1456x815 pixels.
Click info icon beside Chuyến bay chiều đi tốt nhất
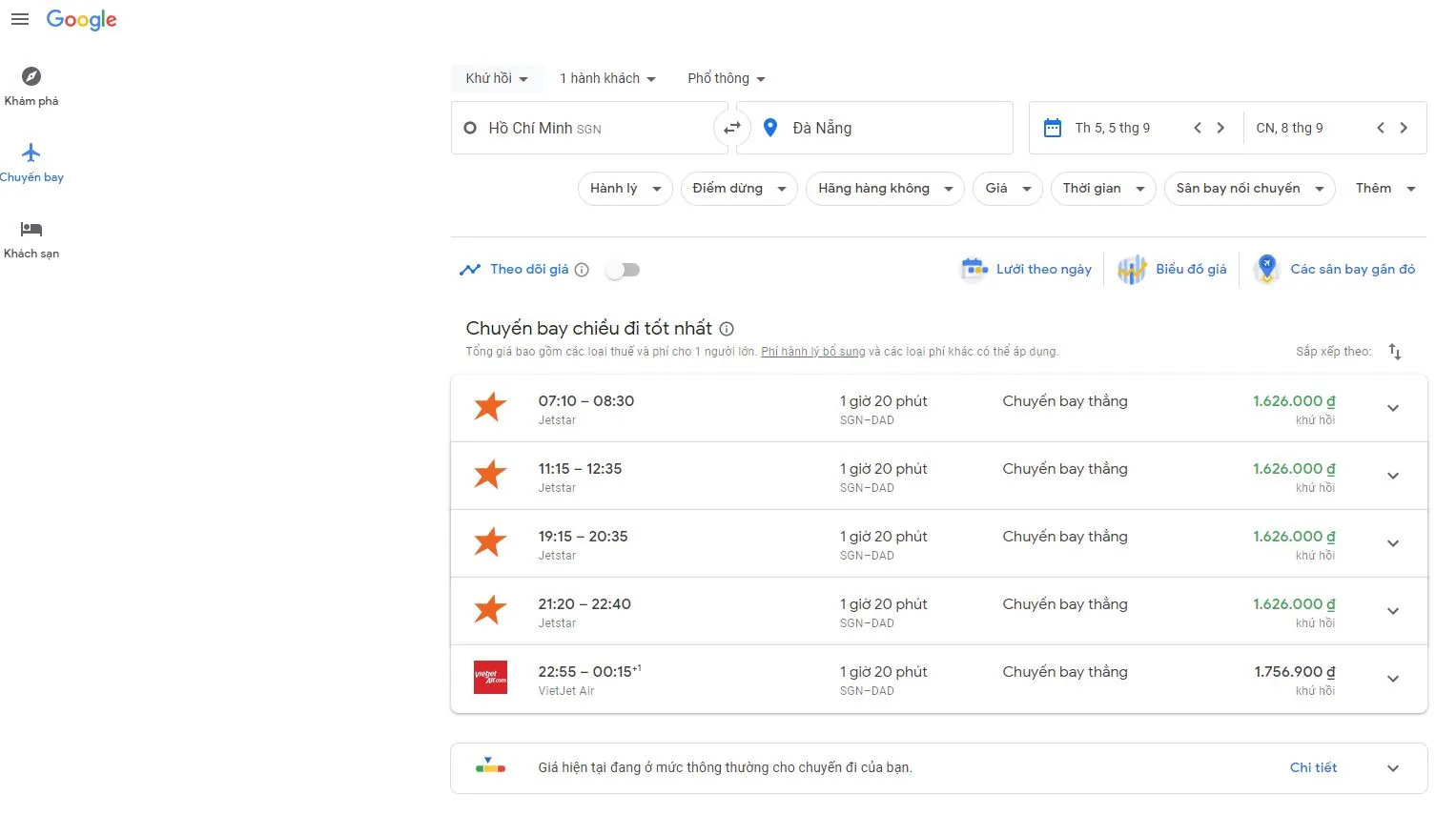[x=727, y=329]
